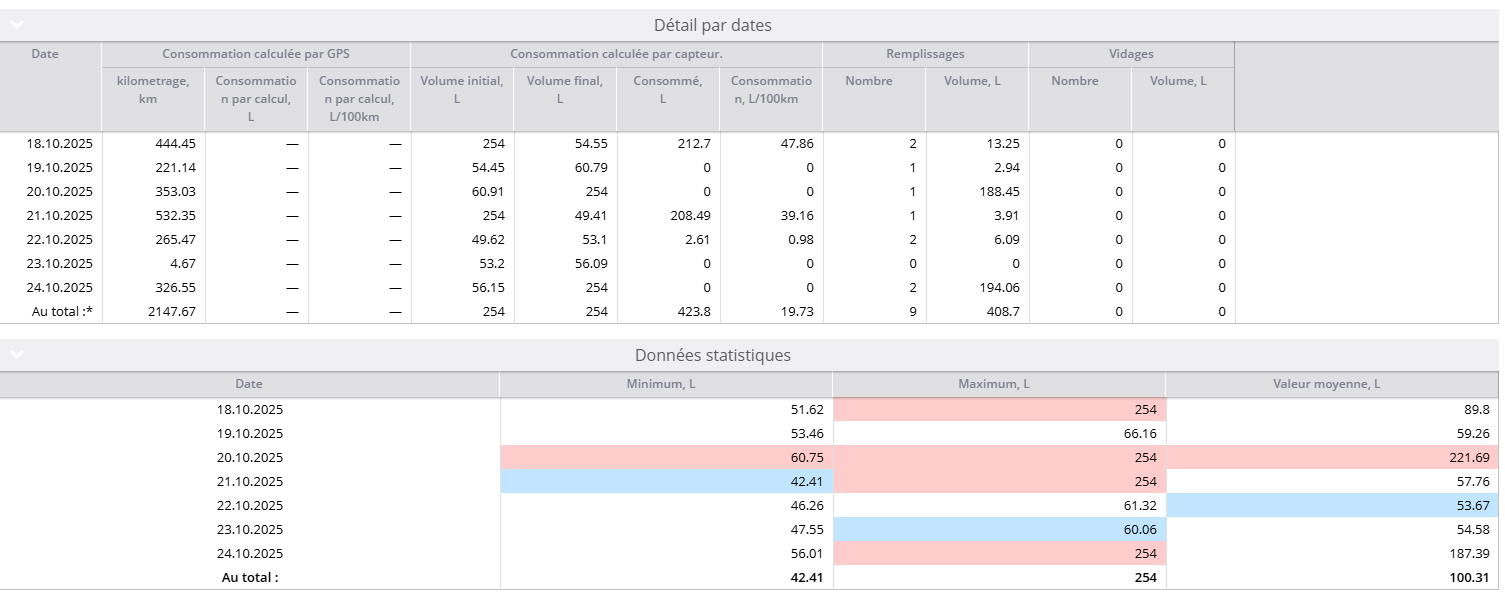The width and height of the screenshot is (1505, 598).
Task: Click the Consommation calculée par GPS group header
Action: [255, 54]
